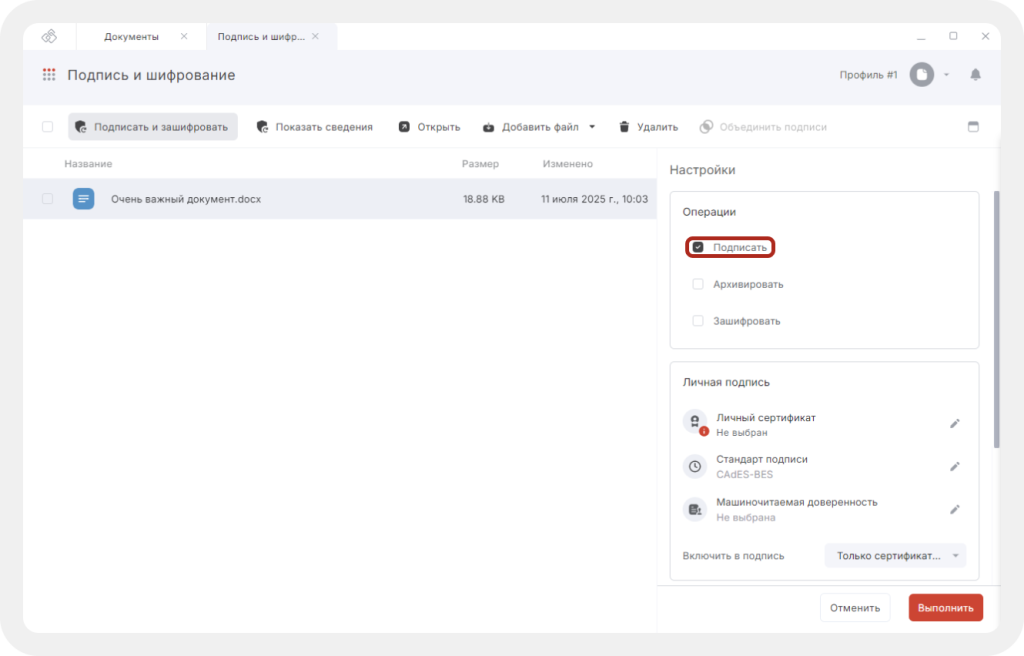
Task: Click the Отменить button
Action: [854, 607]
